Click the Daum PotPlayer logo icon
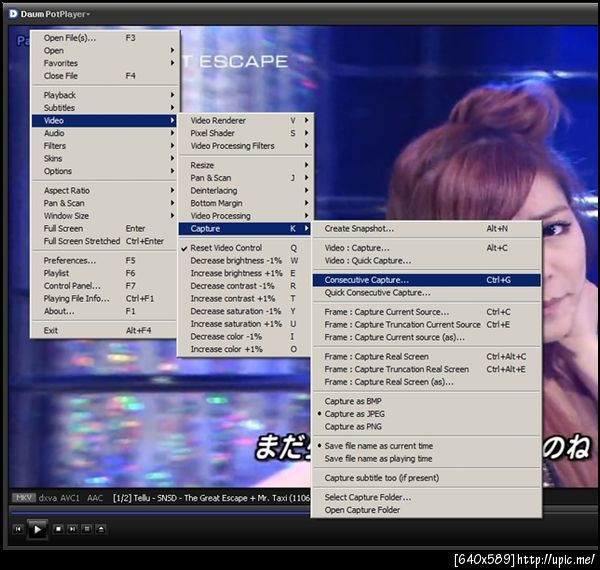This screenshot has height=570, width=600. (x=13, y=14)
